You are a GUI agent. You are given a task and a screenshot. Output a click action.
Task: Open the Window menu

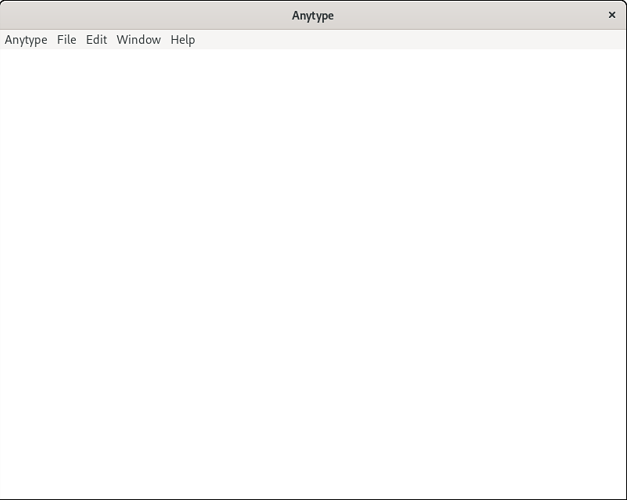coord(139,40)
